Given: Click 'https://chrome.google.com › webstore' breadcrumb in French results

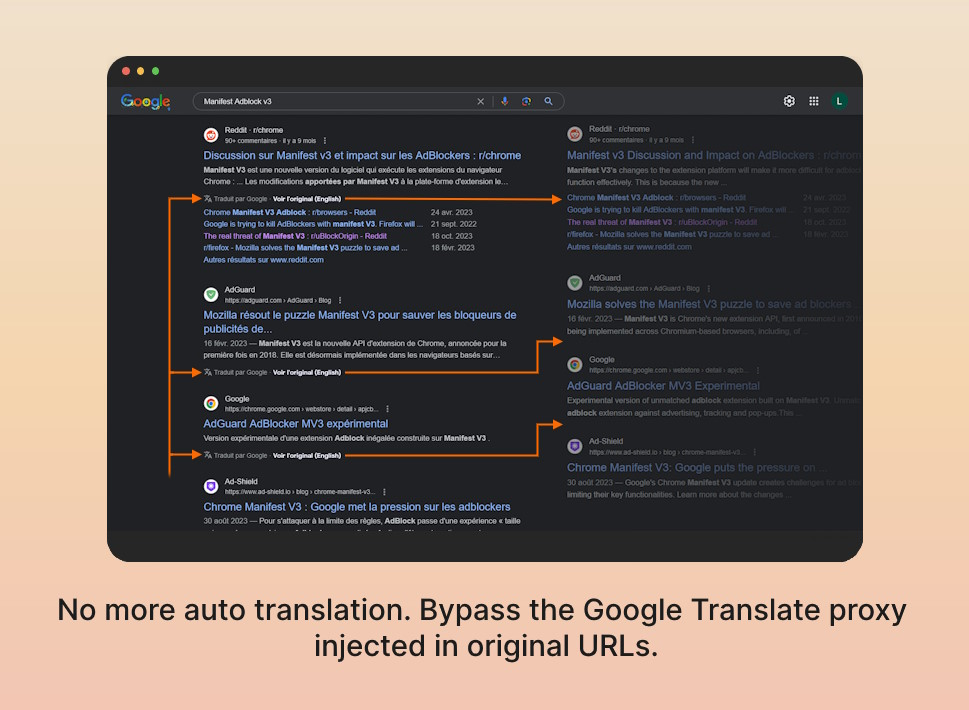Looking at the screenshot, I should [302, 409].
